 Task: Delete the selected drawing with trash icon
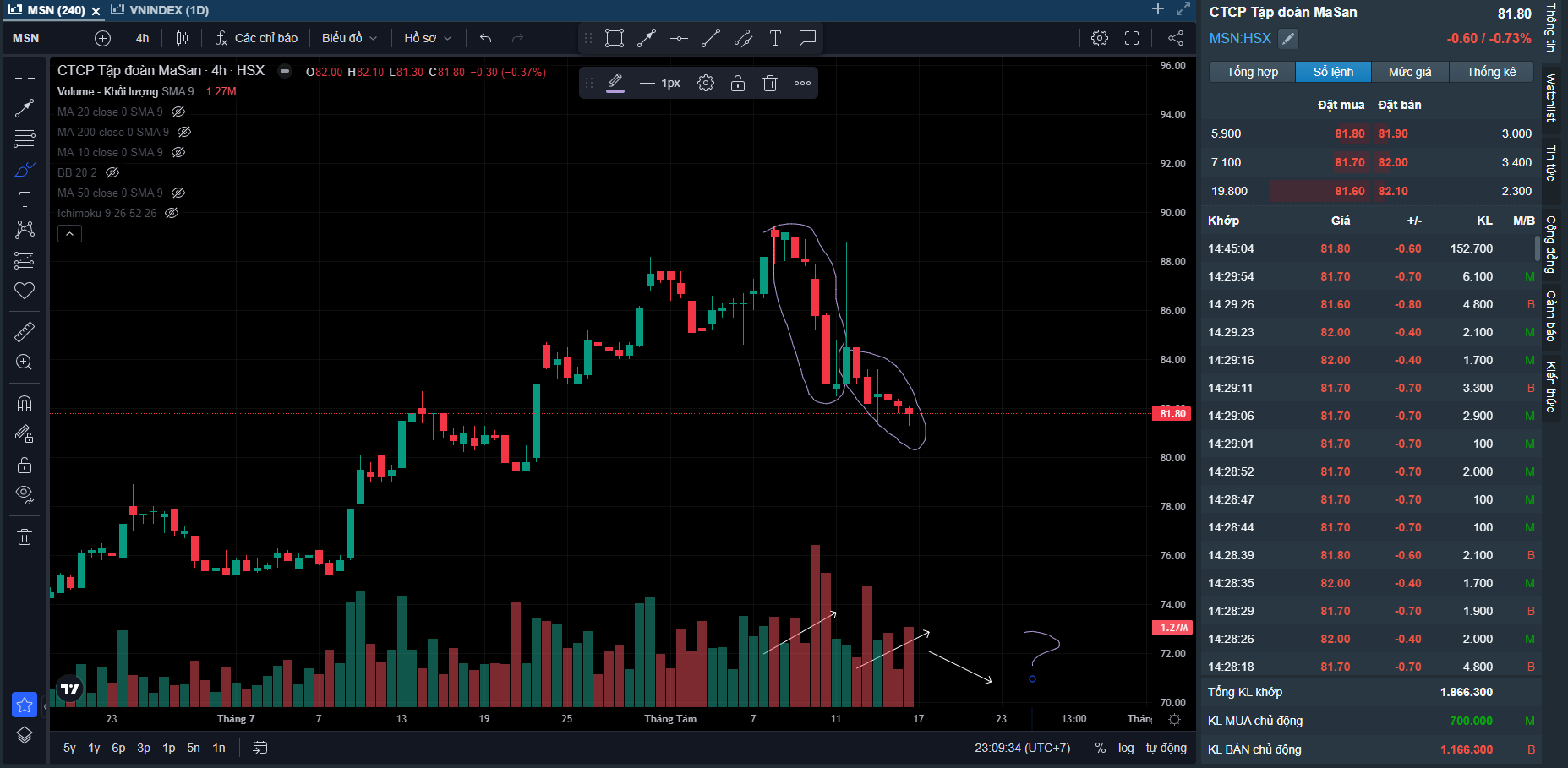(x=770, y=83)
